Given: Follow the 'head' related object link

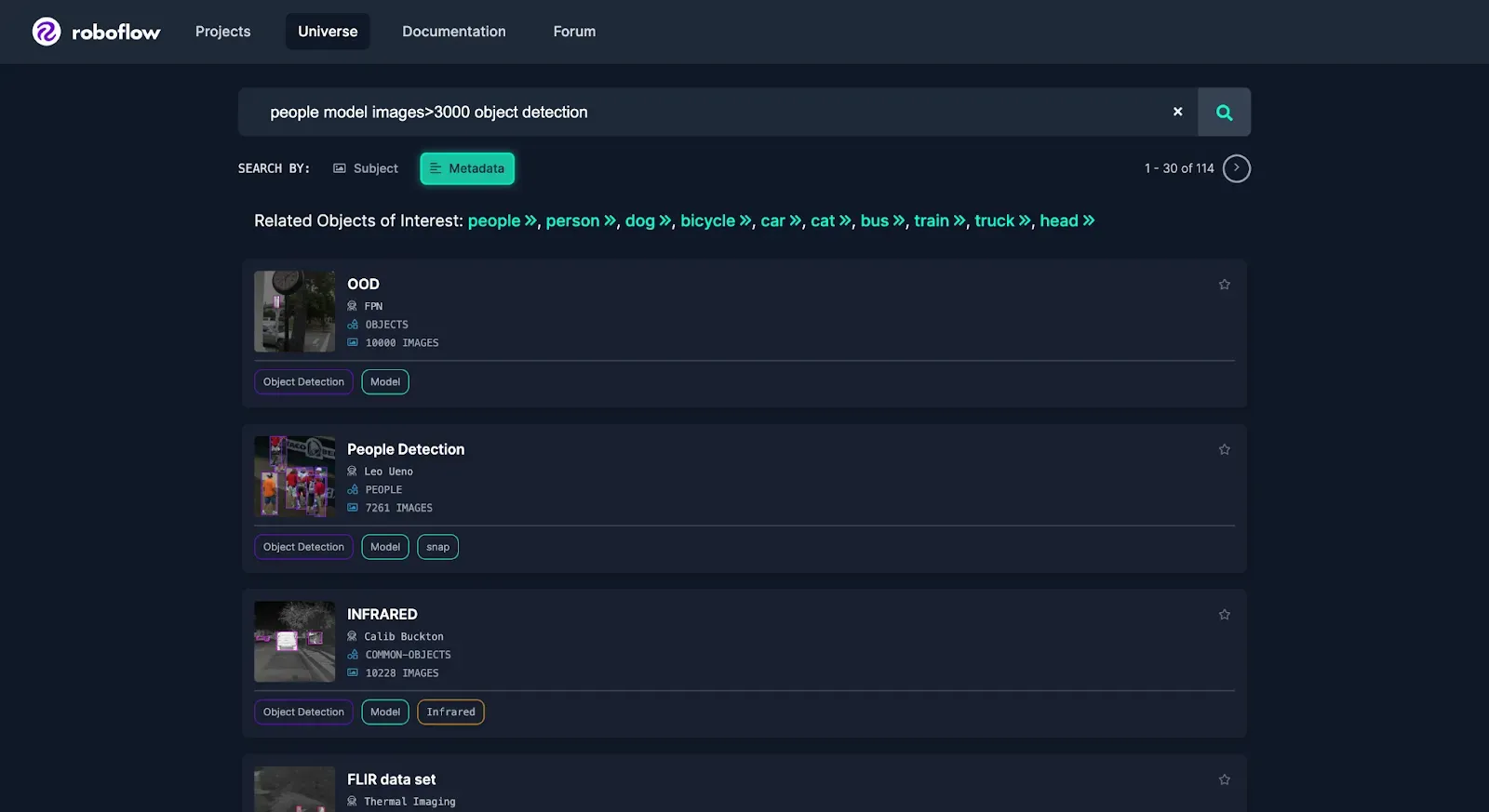Looking at the screenshot, I should [1067, 220].
